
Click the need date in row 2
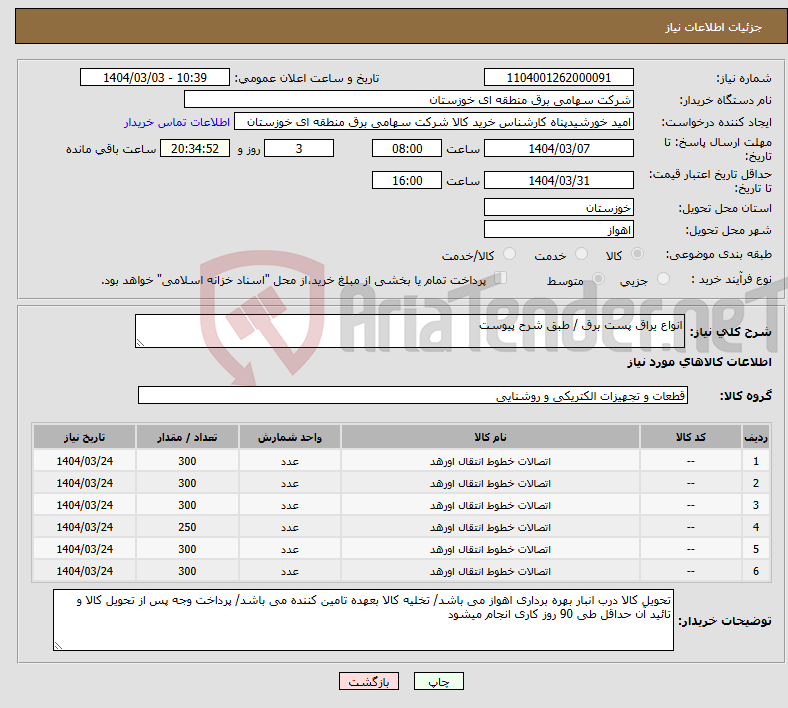(x=84, y=483)
